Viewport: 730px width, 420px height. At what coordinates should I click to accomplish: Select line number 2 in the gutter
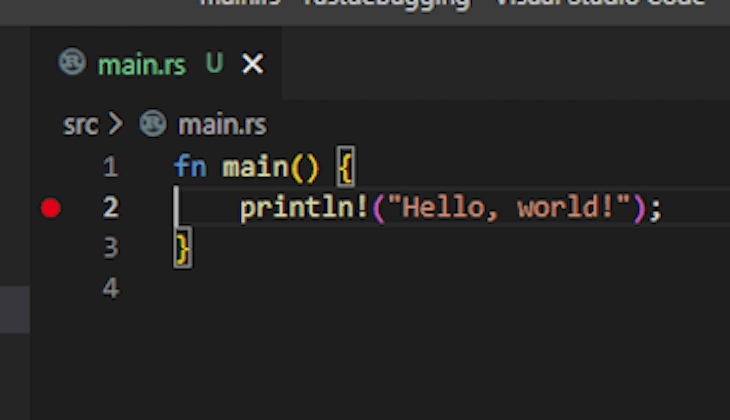tap(110, 208)
